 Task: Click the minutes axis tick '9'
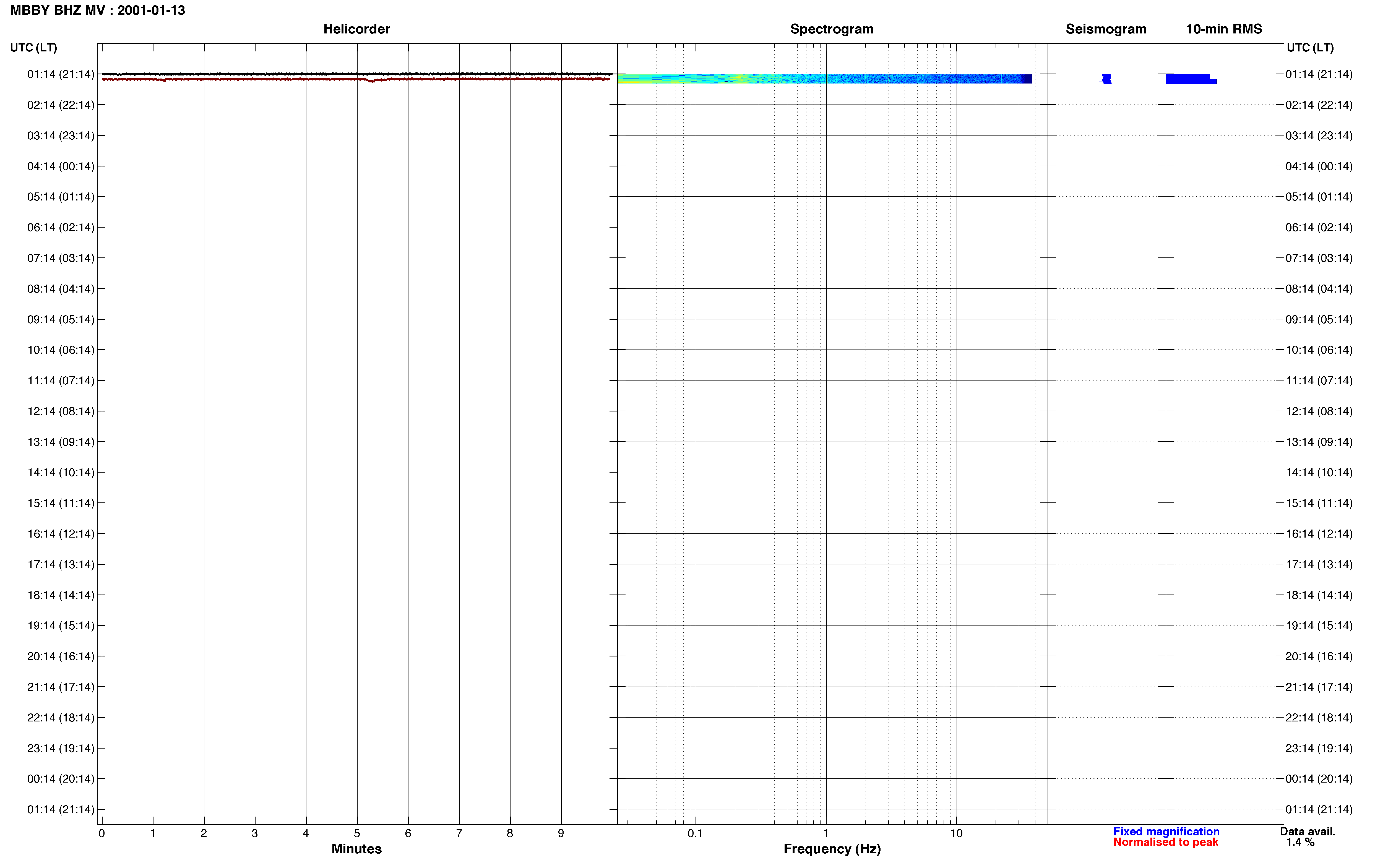click(561, 833)
